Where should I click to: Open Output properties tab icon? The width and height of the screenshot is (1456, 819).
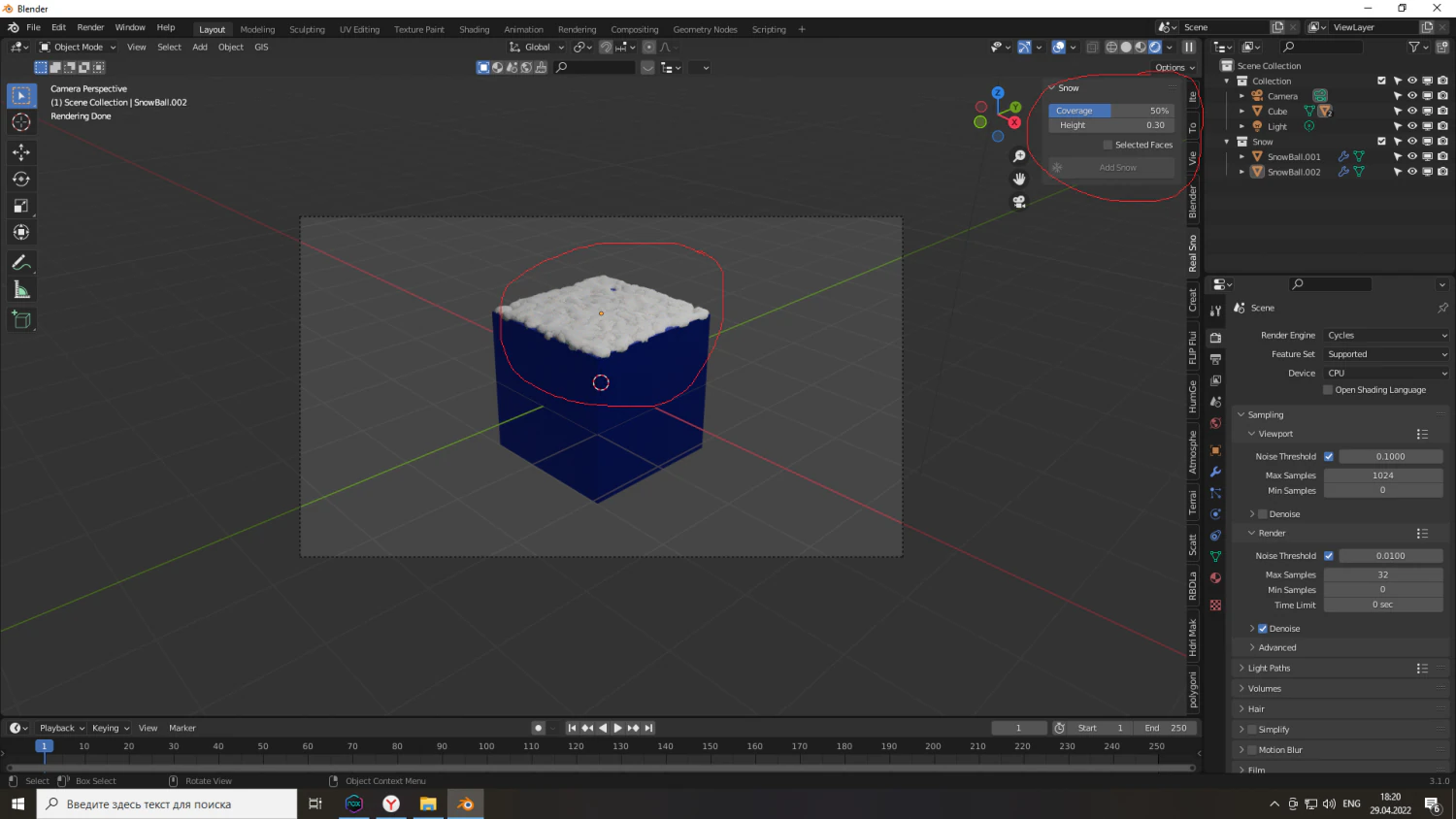(1215, 359)
